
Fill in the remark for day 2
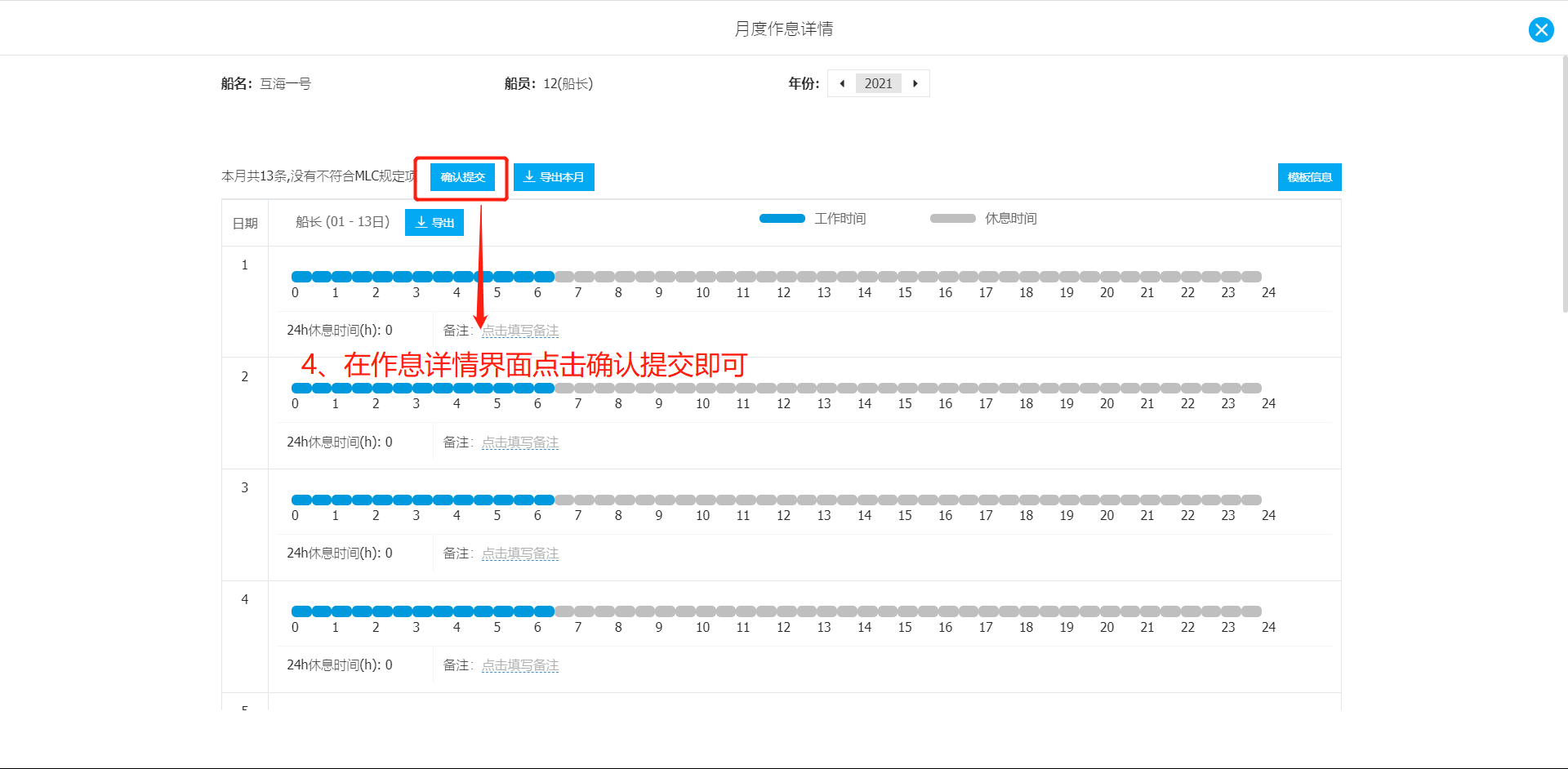520,442
